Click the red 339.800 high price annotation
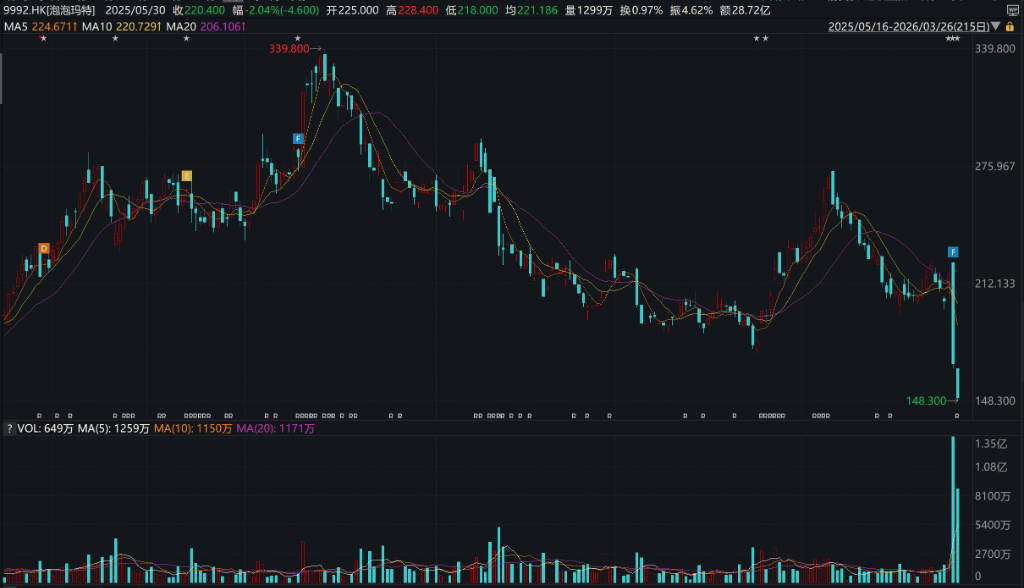Screen dimensions: 1024x588 [291, 48]
